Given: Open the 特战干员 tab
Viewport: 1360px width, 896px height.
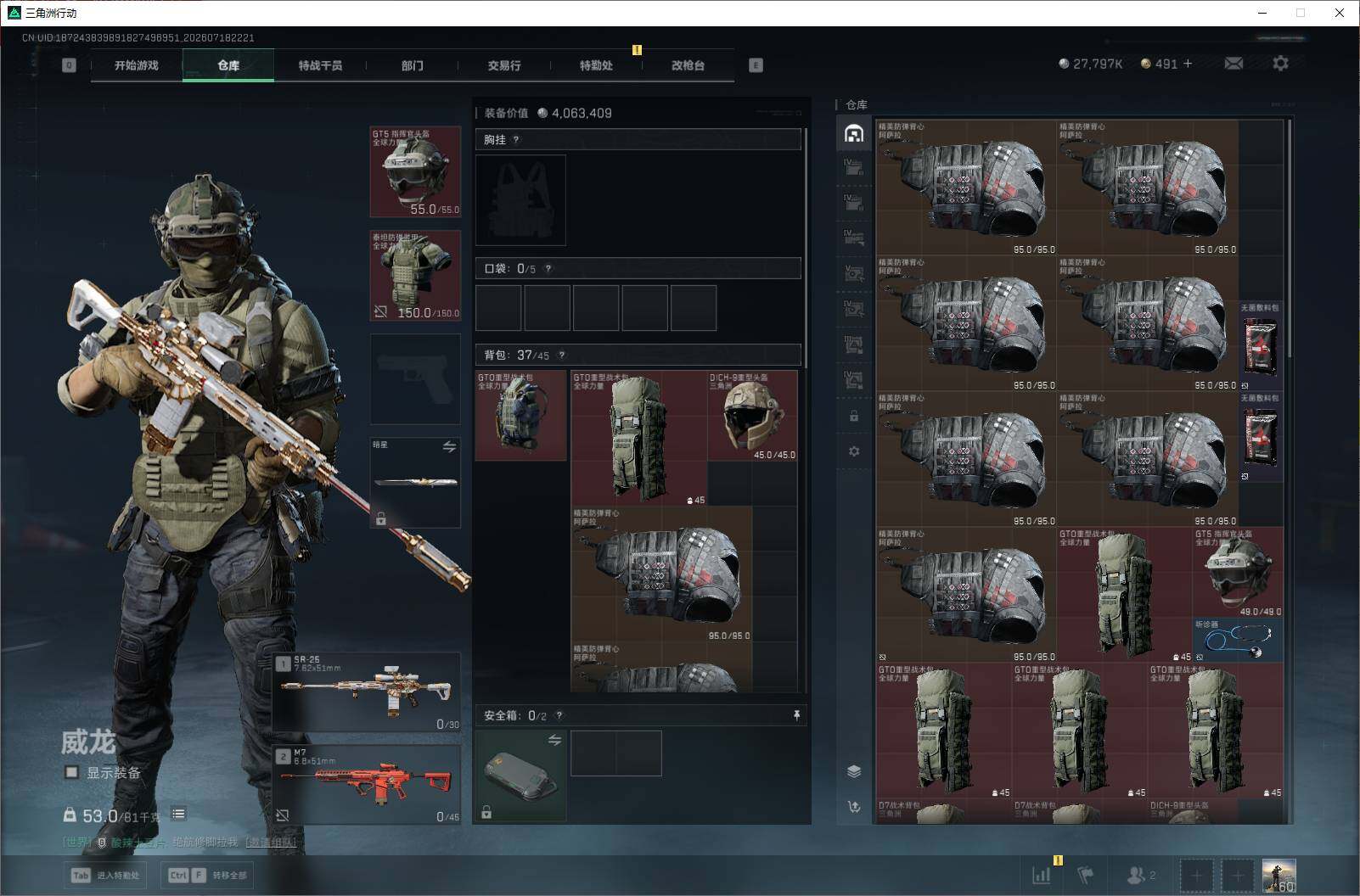Looking at the screenshot, I should [320, 65].
